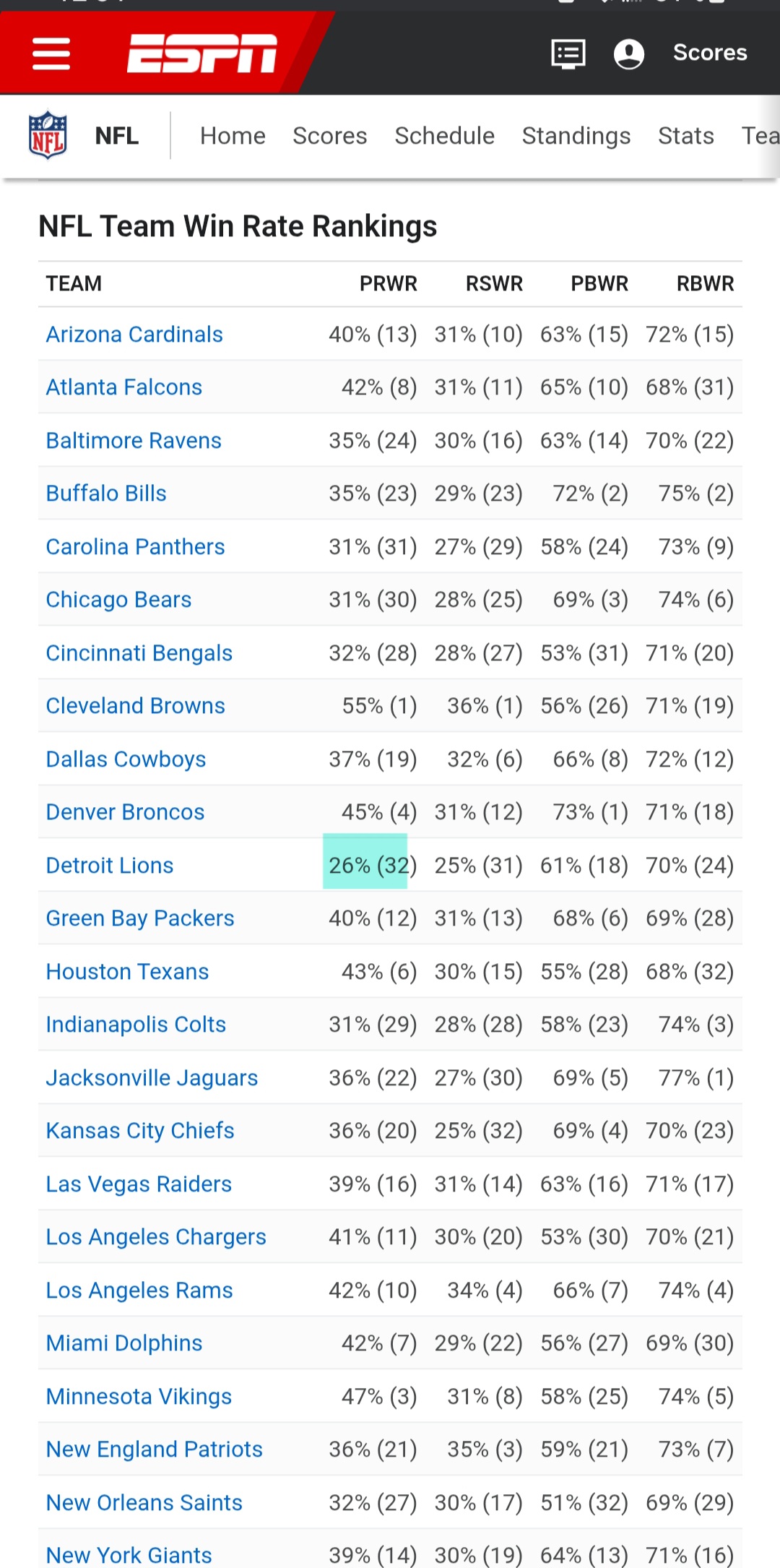
Task: Open the Buffalo Bills team link
Action: 106,494
